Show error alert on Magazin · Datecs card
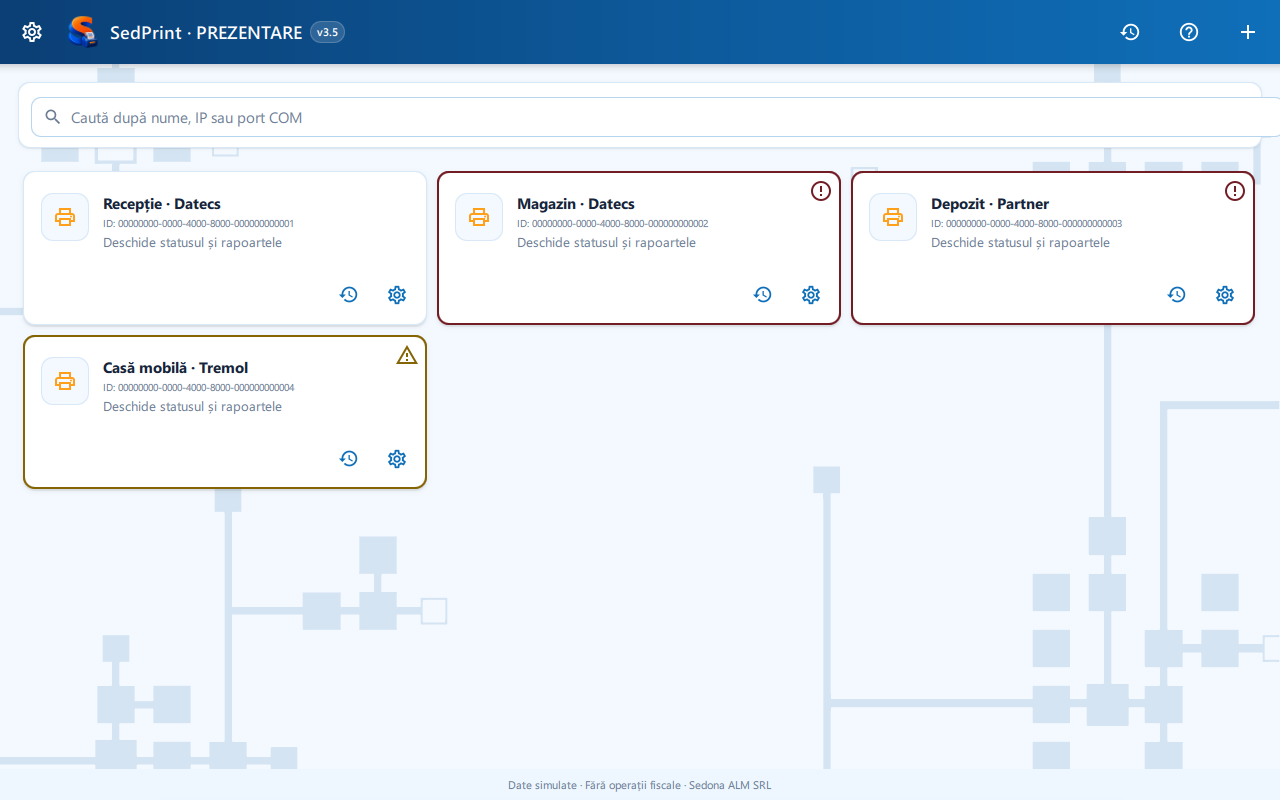1280x800 pixels. click(x=821, y=191)
